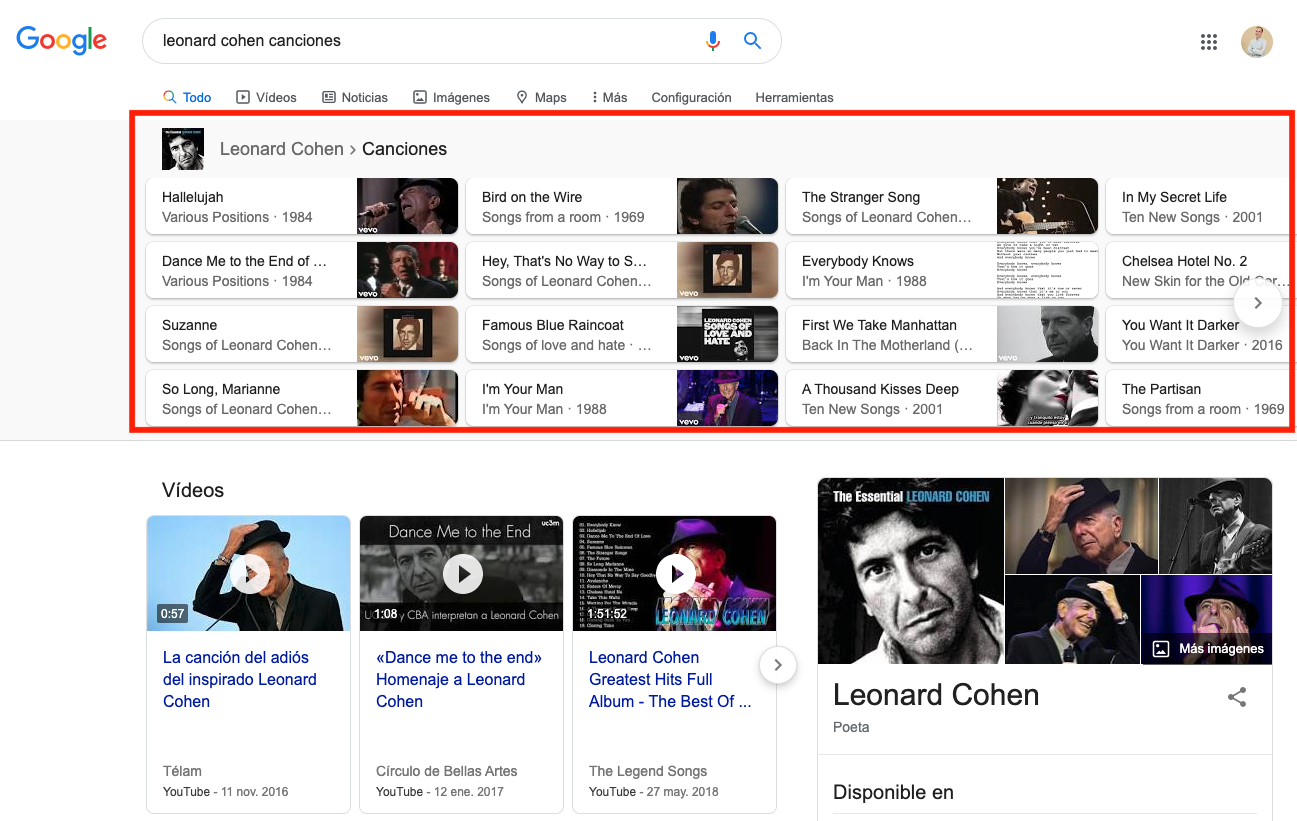Open Hey, That's No Way to S... card
Viewport: 1297px width, 821px height.
(x=622, y=270)
